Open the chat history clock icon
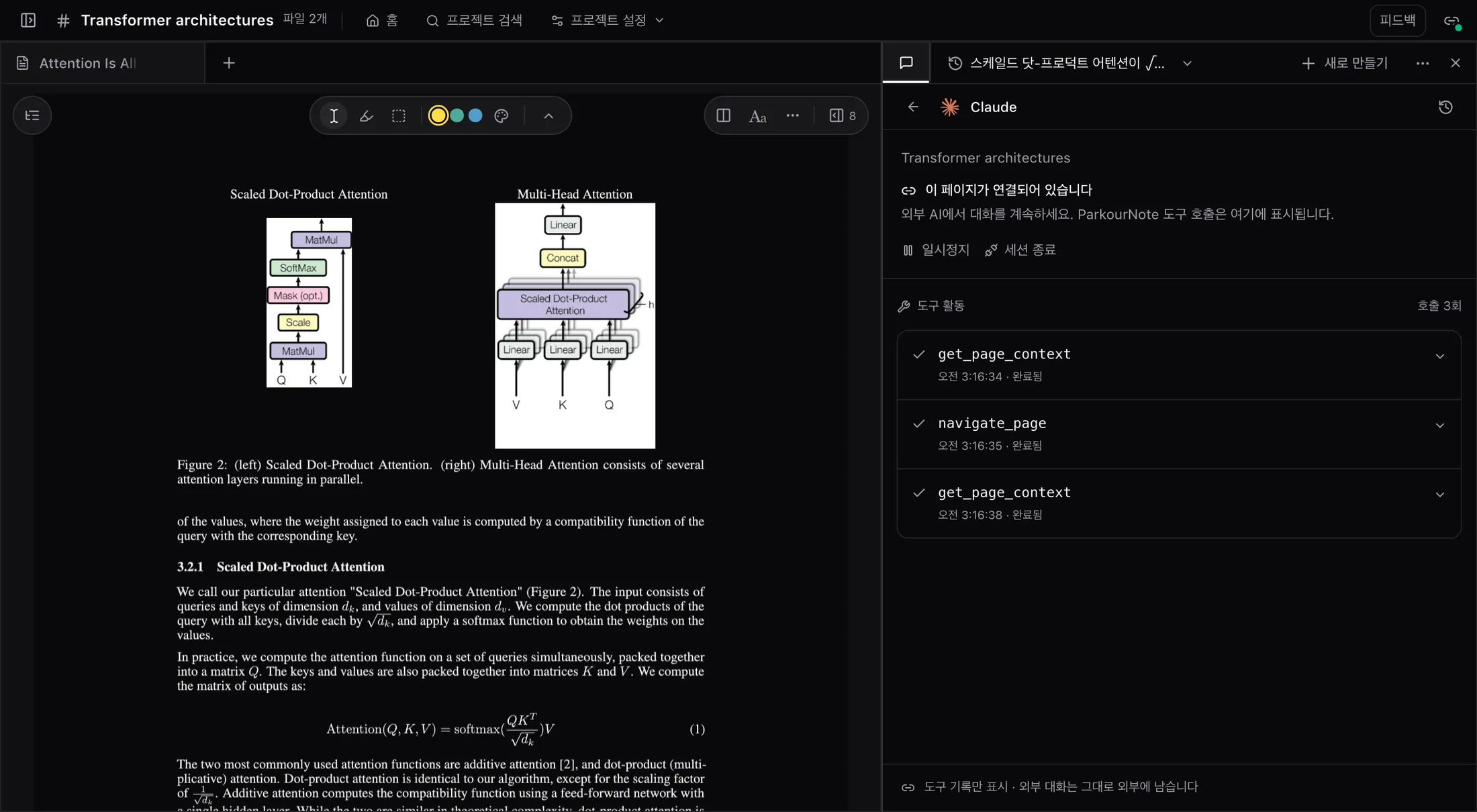Screen dimensions: 1477x812 [955, 63]
